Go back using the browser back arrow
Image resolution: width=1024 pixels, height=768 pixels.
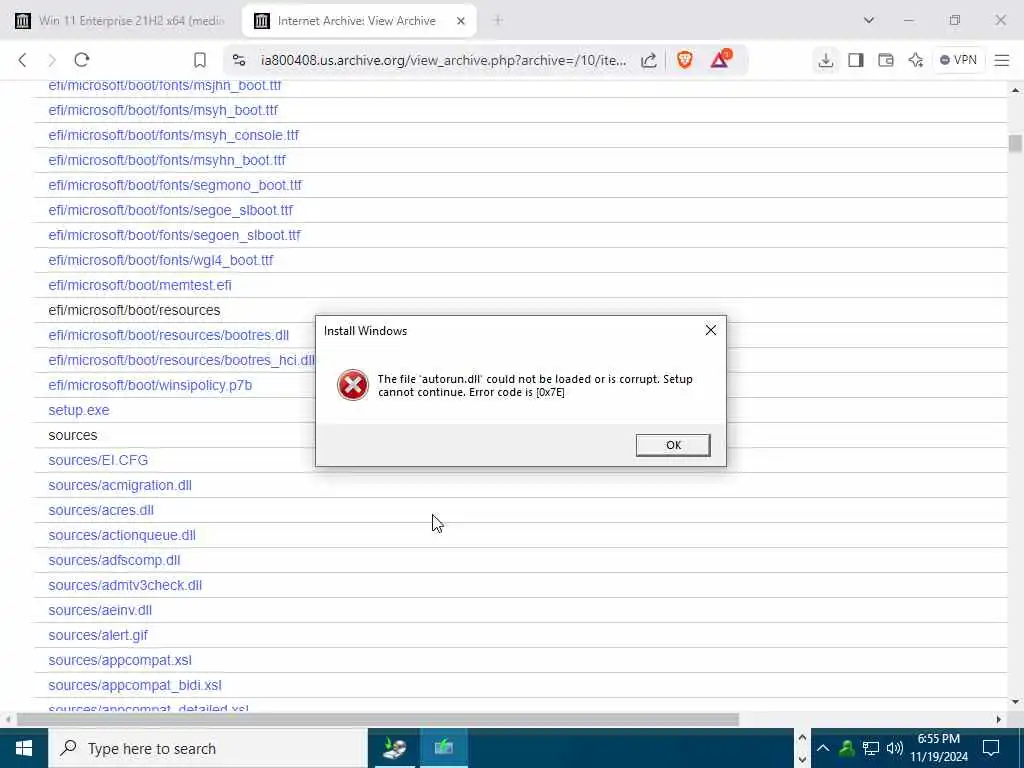pos(22,60)
